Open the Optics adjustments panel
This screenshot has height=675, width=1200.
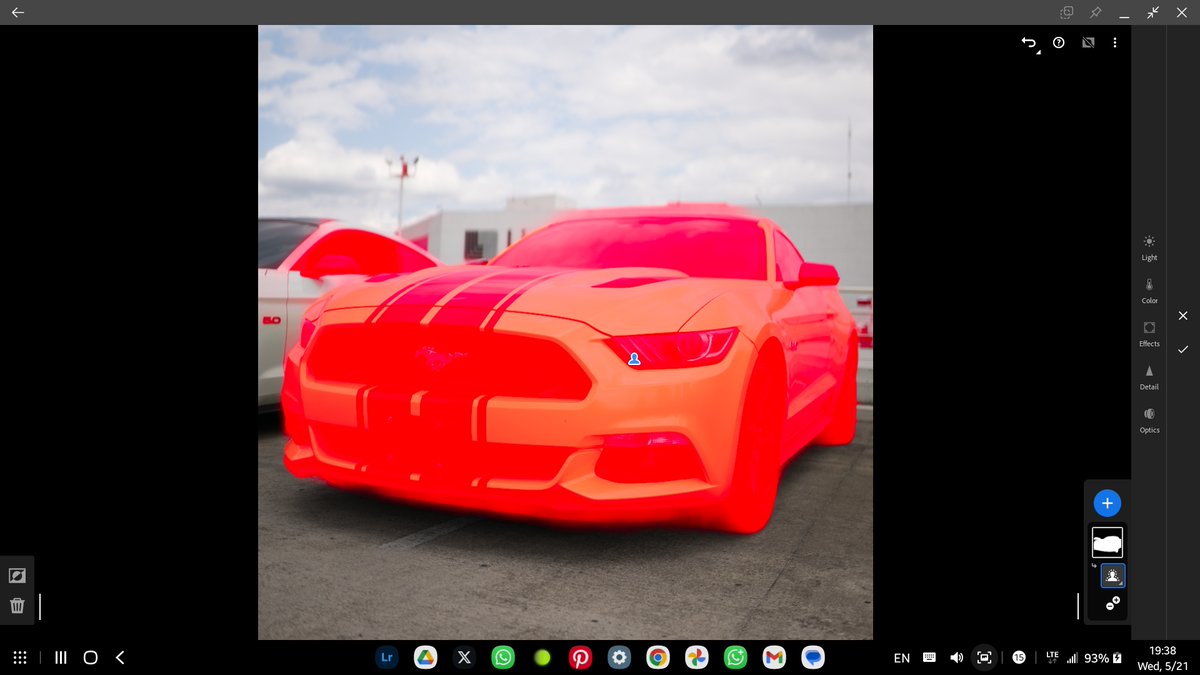(x=1149, y=419)
